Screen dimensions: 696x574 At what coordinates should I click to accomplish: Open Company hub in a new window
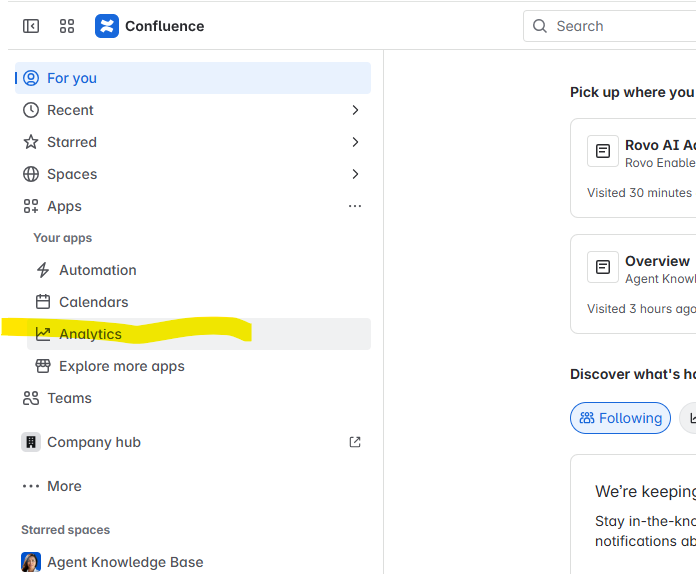tap(355, 442)
